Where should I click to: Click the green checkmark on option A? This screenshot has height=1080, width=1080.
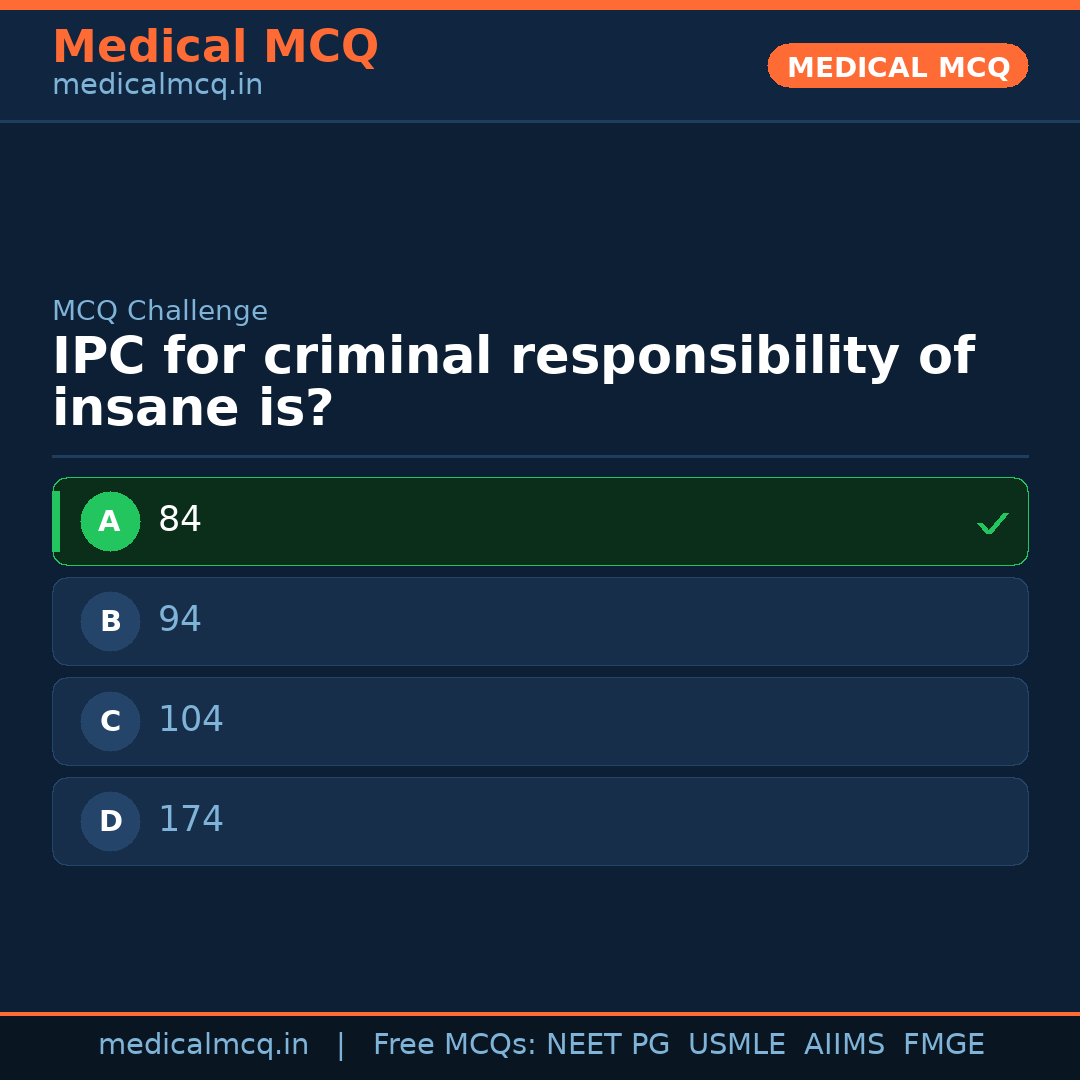pyautogui.click(x=992, y=523)
